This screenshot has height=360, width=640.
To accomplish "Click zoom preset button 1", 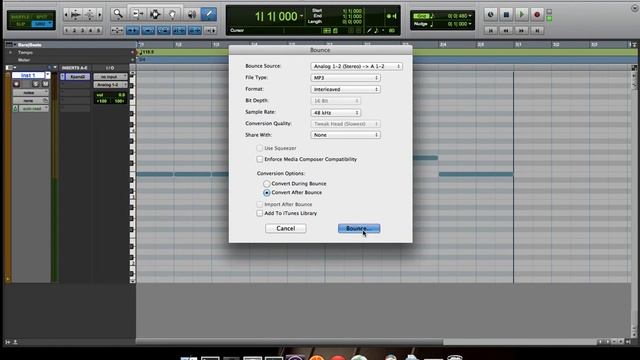I will [67, 30].
